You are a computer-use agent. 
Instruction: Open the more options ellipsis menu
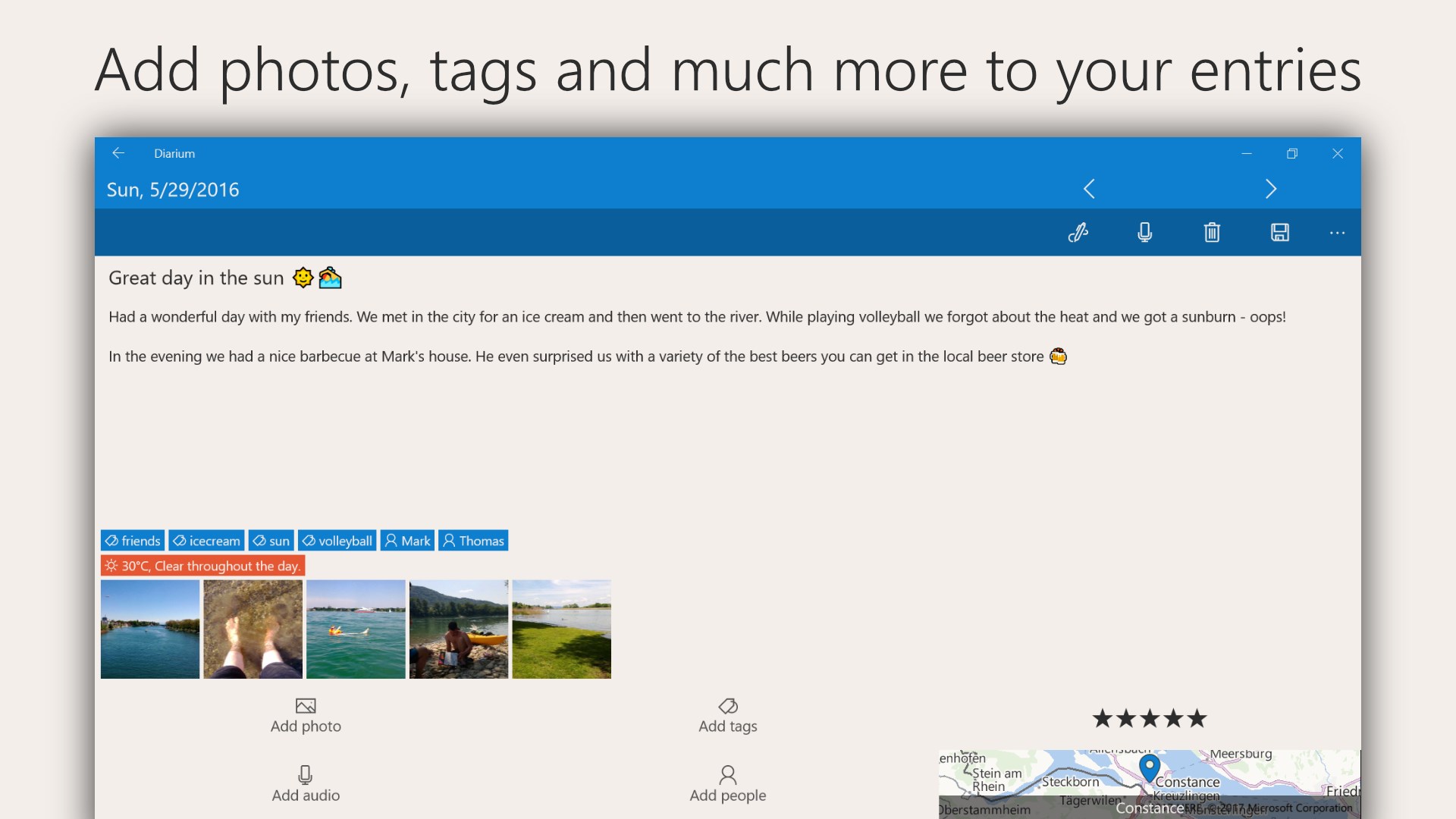pos(1337,233)
